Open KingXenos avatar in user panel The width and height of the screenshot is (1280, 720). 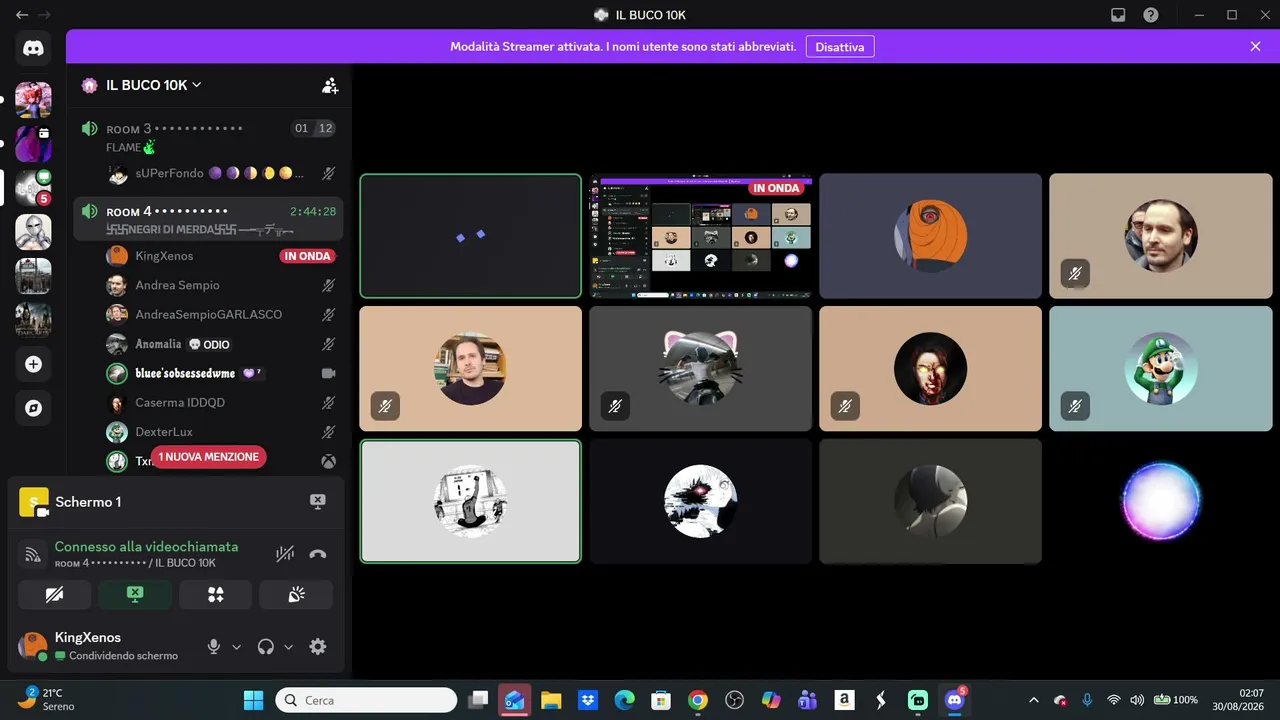[x=33, y=646]
